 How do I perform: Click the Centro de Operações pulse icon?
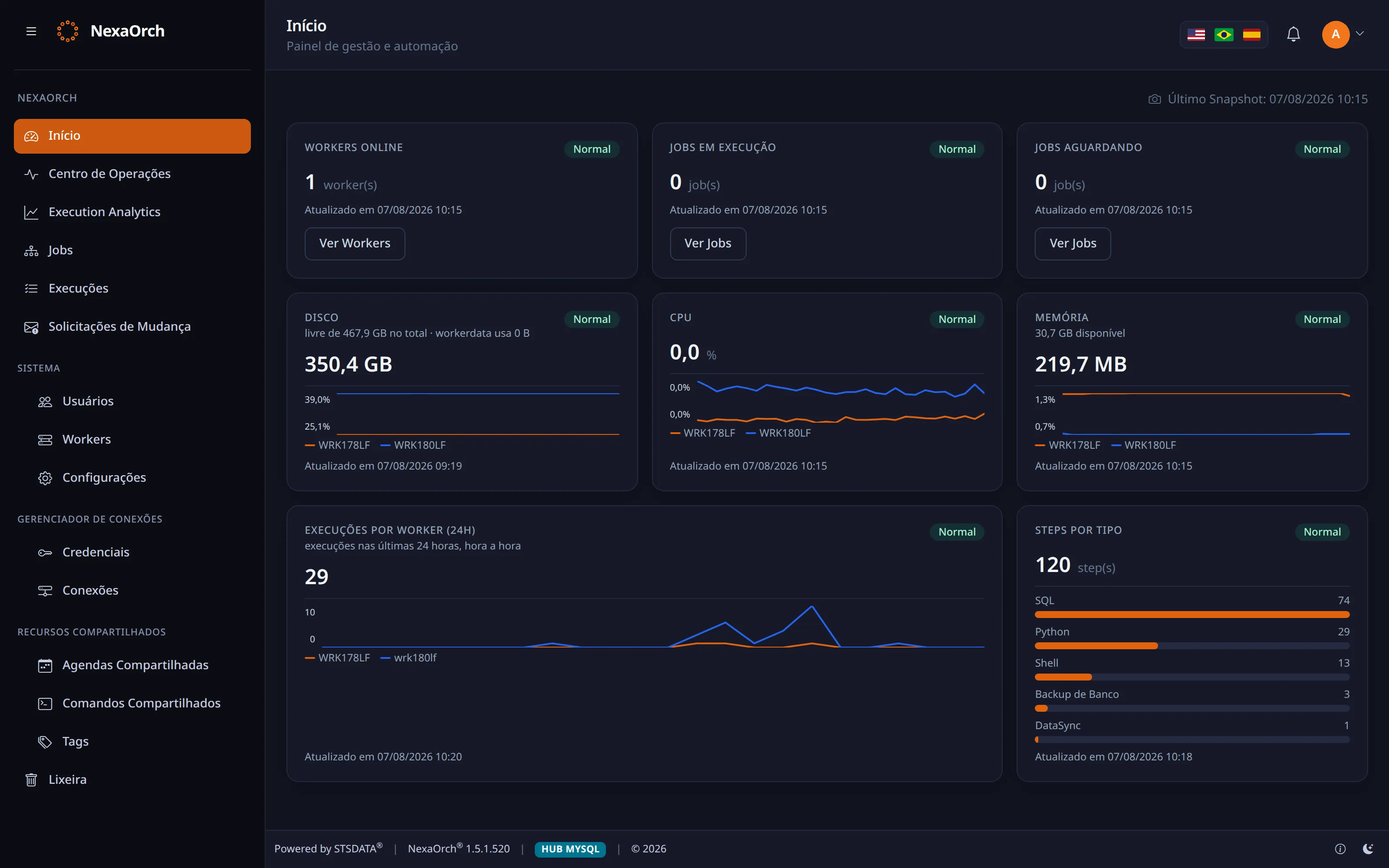[31, 174]
